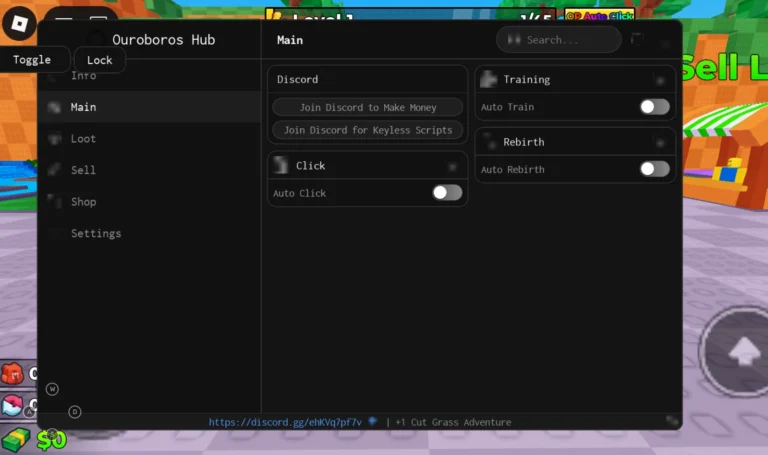Click the Lock button
This screenshot has width=768, height=455.
click(99, 60)
